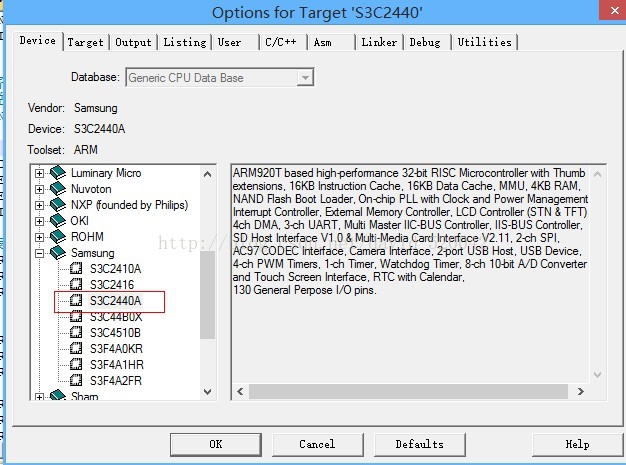This screenshot has width=626, height=465.
Task: Click the ROHM vendor book icon
Action: click(x=58, y=236)
